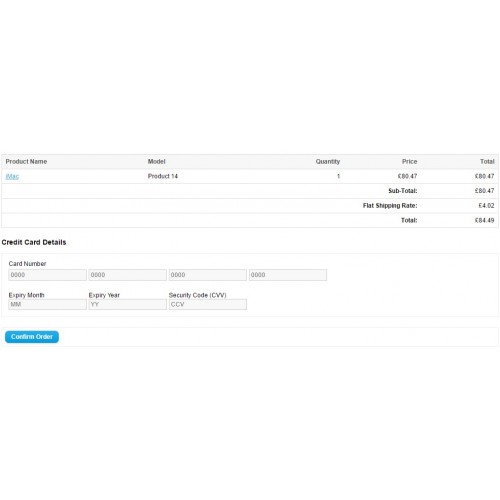
Task: Select the £4.02 shipping amount
Action: coord(486,206)
